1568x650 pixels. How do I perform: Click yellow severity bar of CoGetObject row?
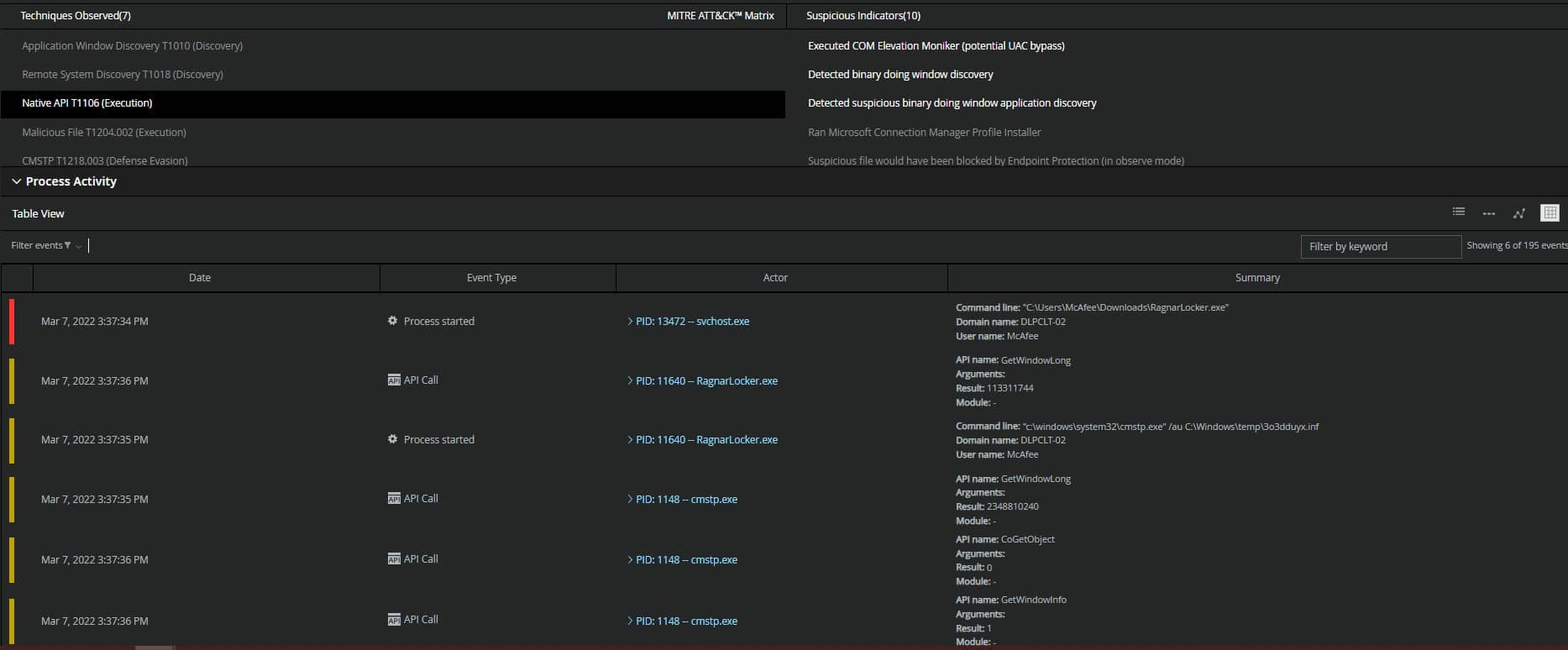click(x=12, y=559)
